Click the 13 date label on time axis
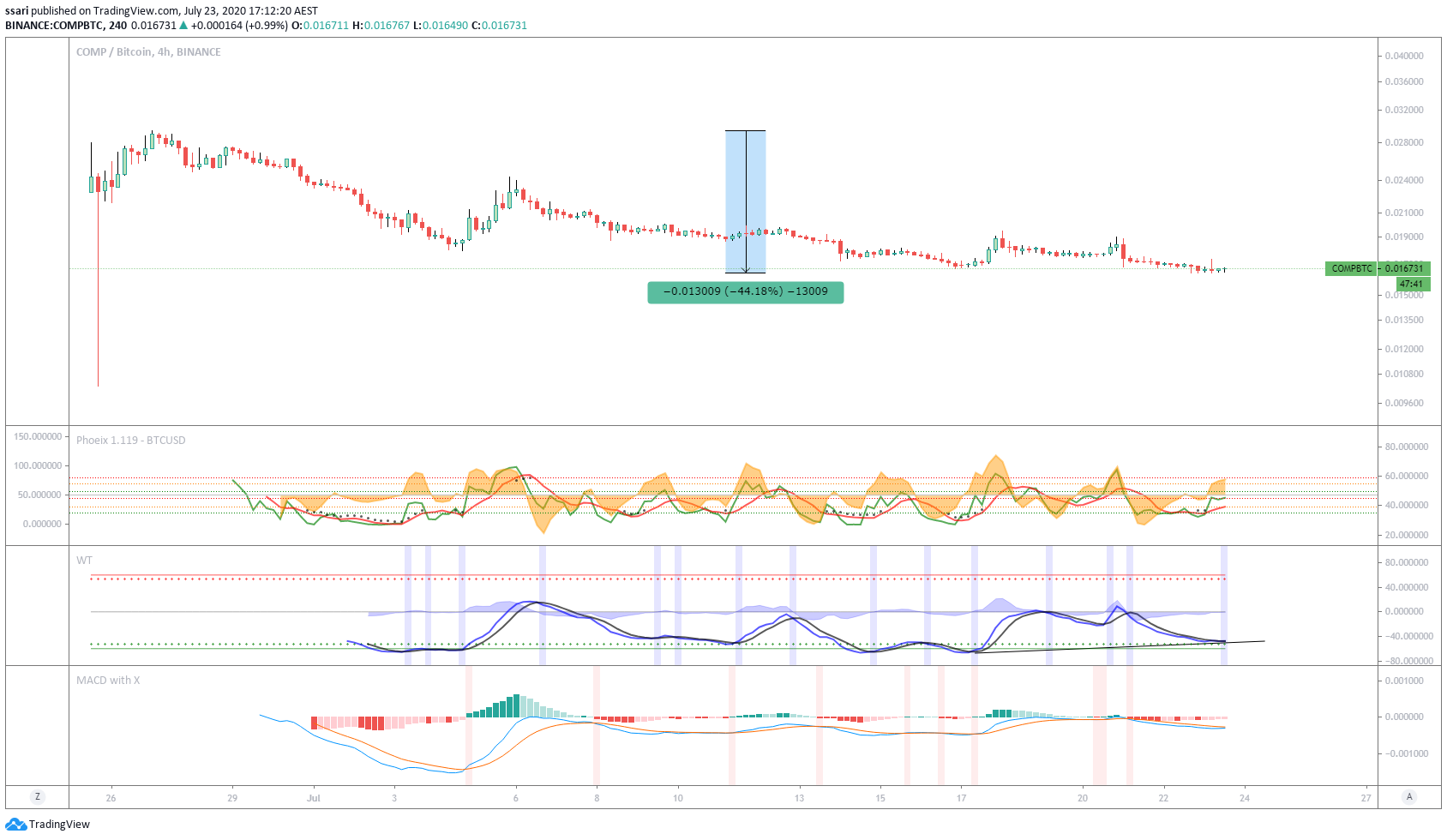Viewport: 1447px width, 840px height. (800, 798)
